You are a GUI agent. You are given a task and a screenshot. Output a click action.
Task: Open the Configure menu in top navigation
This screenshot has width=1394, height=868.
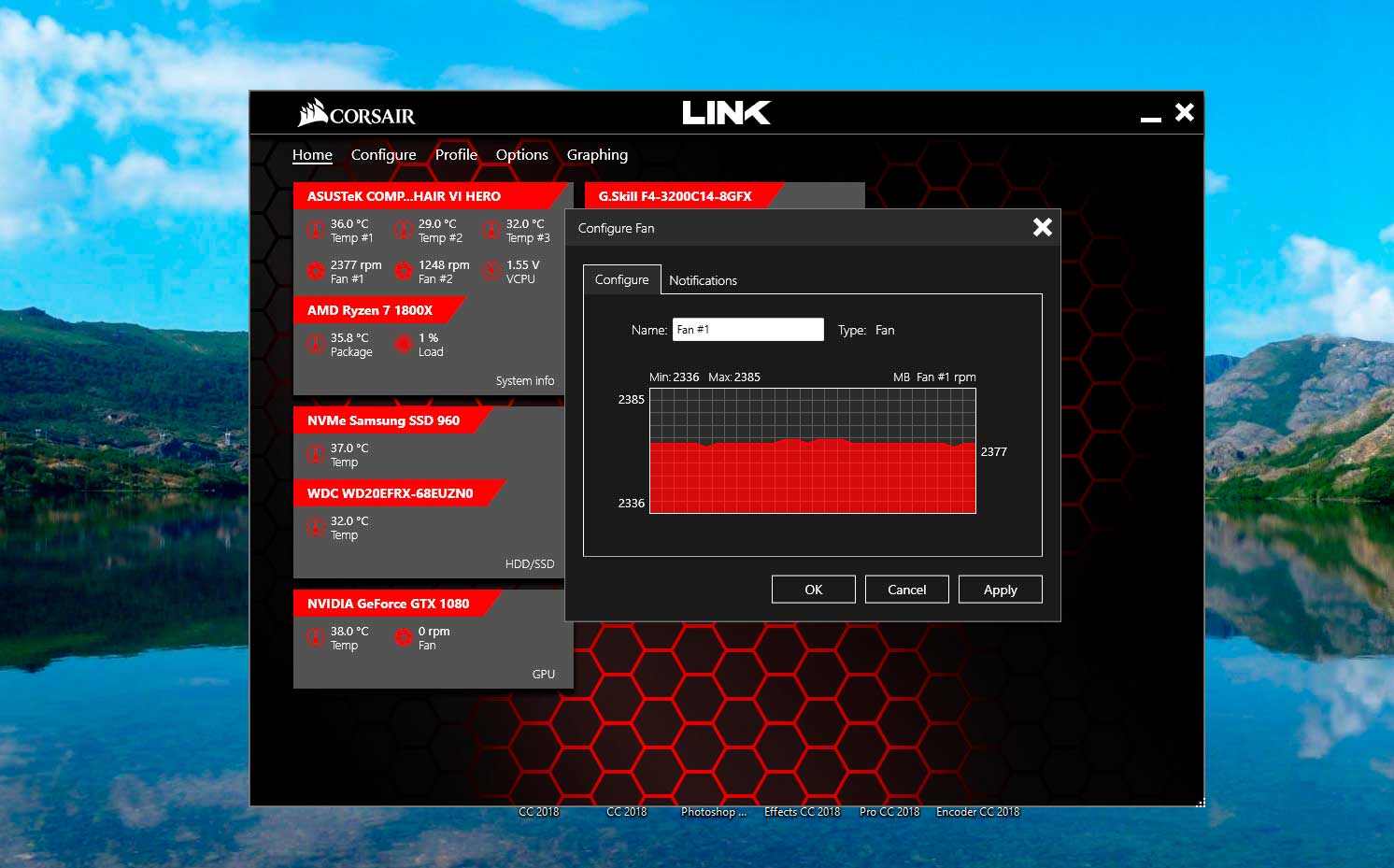(x=384, y=155)
